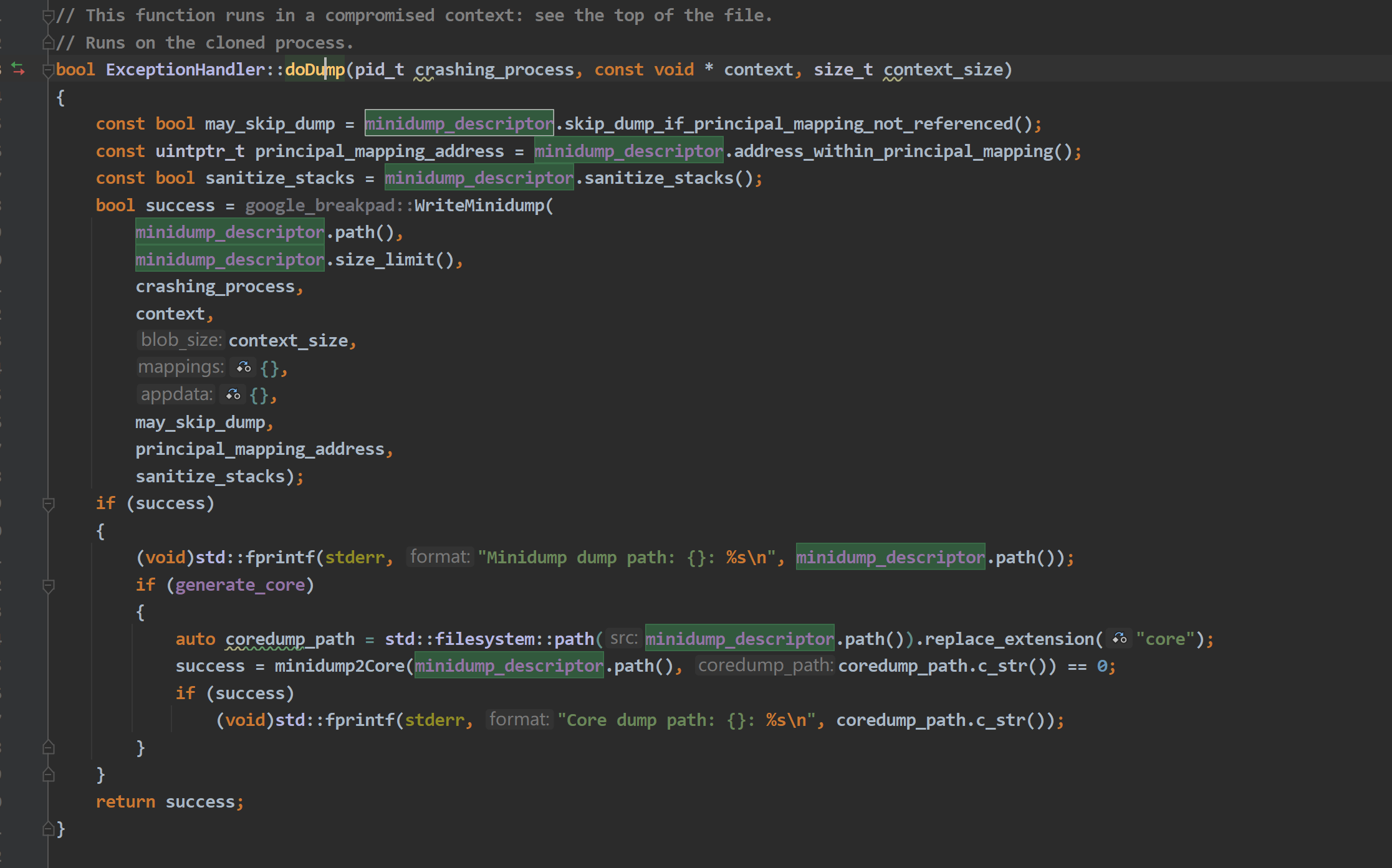Screen dimensions: 1392x868
Task: Click the blob_size: parameter hint
Action: [x=180, y=340]
